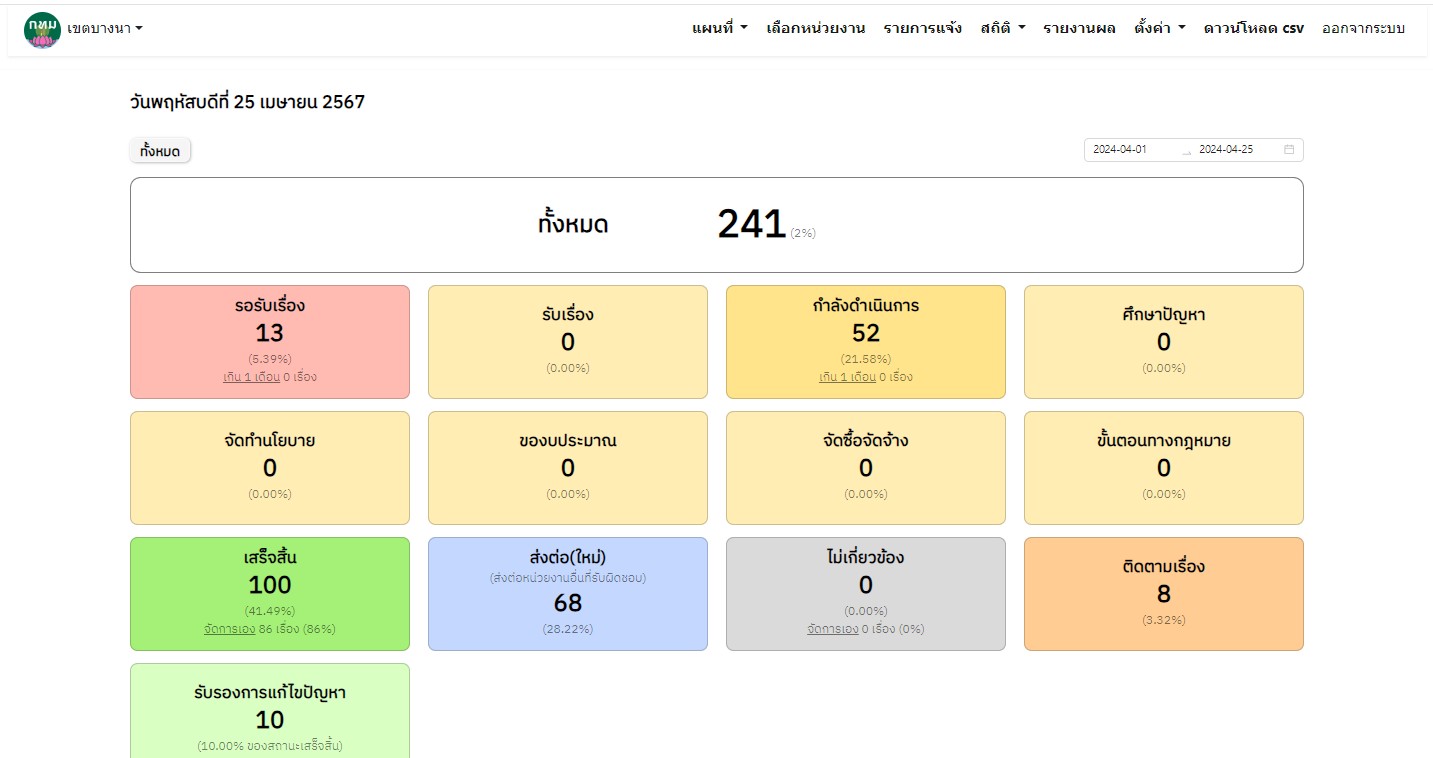Viewport: 1433px width, 758px height.
Task: Open the จัดซื้อจัดจ้าง status card
Action: pos(866,468)
